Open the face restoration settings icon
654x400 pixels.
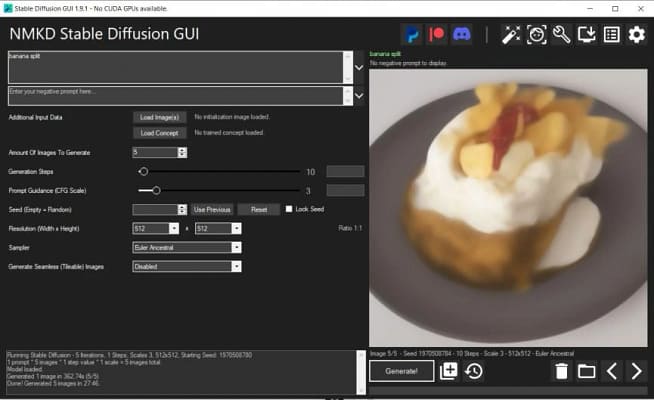[x=536, y=34]
